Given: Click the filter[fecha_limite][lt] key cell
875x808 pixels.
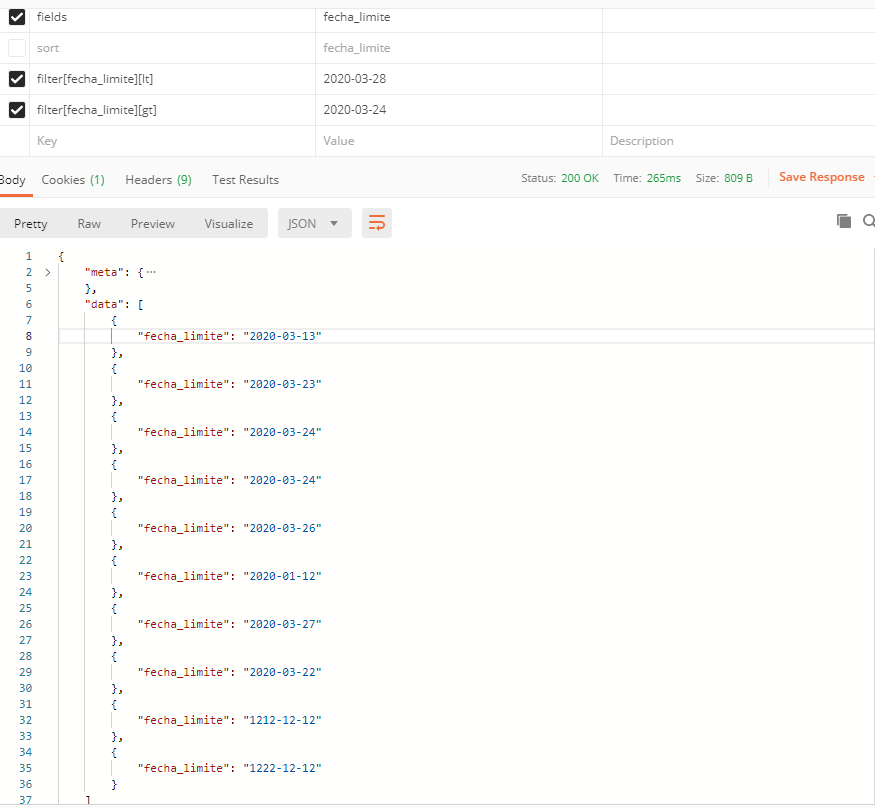Looking at the screenshot, I should pyautogui.click(x=172, y=79).
